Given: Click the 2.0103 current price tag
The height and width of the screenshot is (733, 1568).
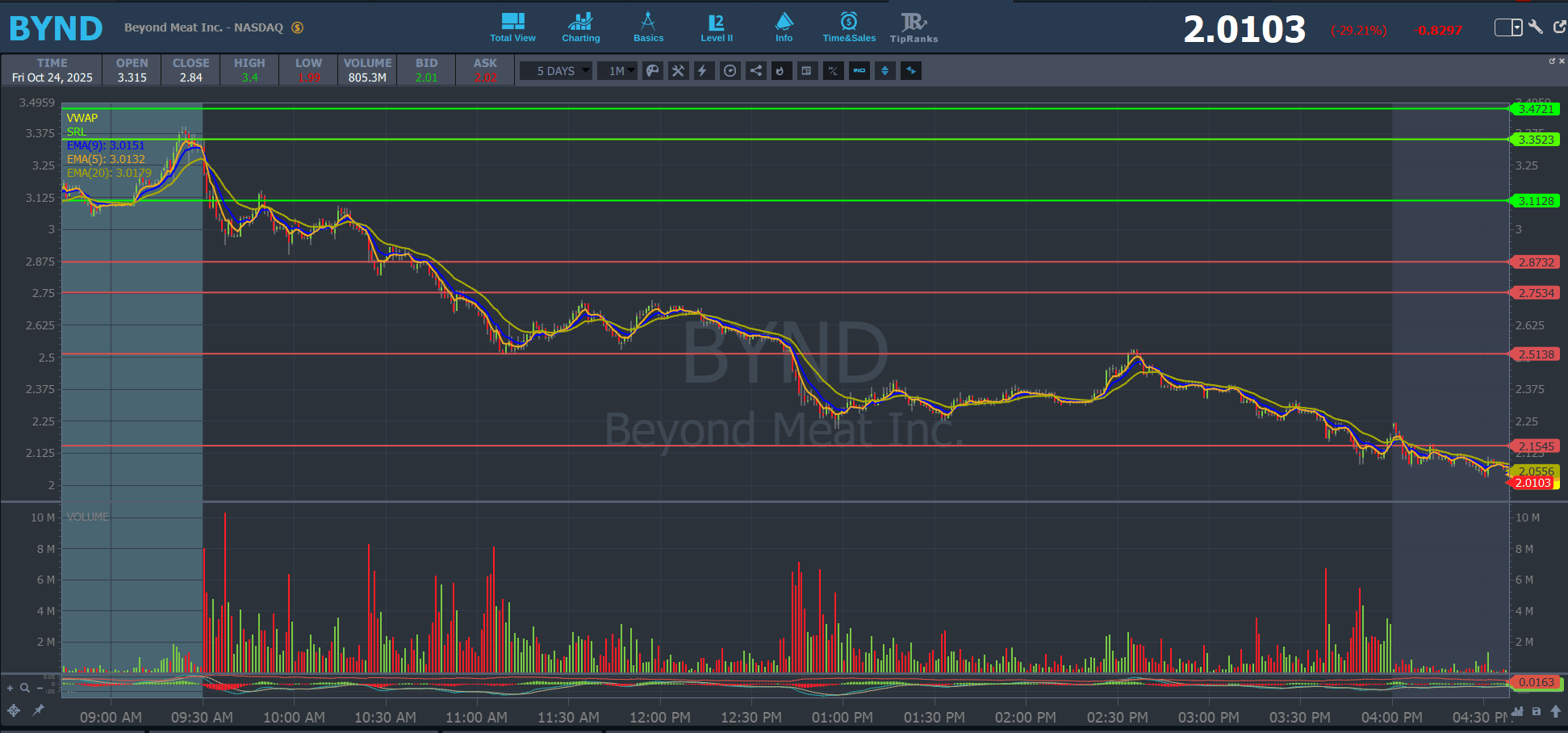Looking at the screenshot, I should point(1532,483).
